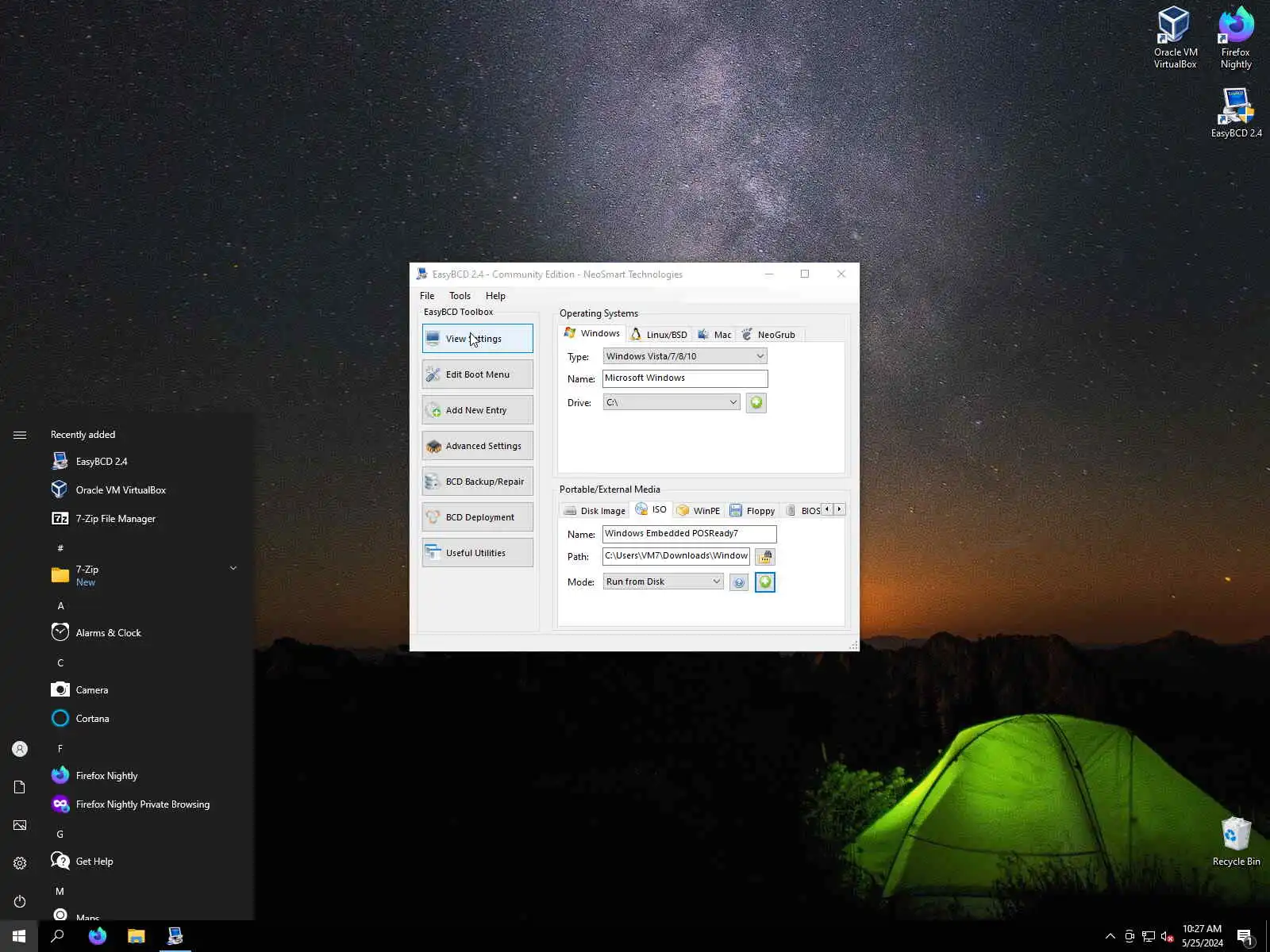
Task: Open the Tools menu in EasyBCD
Action: pyautogui.click(x=460, y=296)
